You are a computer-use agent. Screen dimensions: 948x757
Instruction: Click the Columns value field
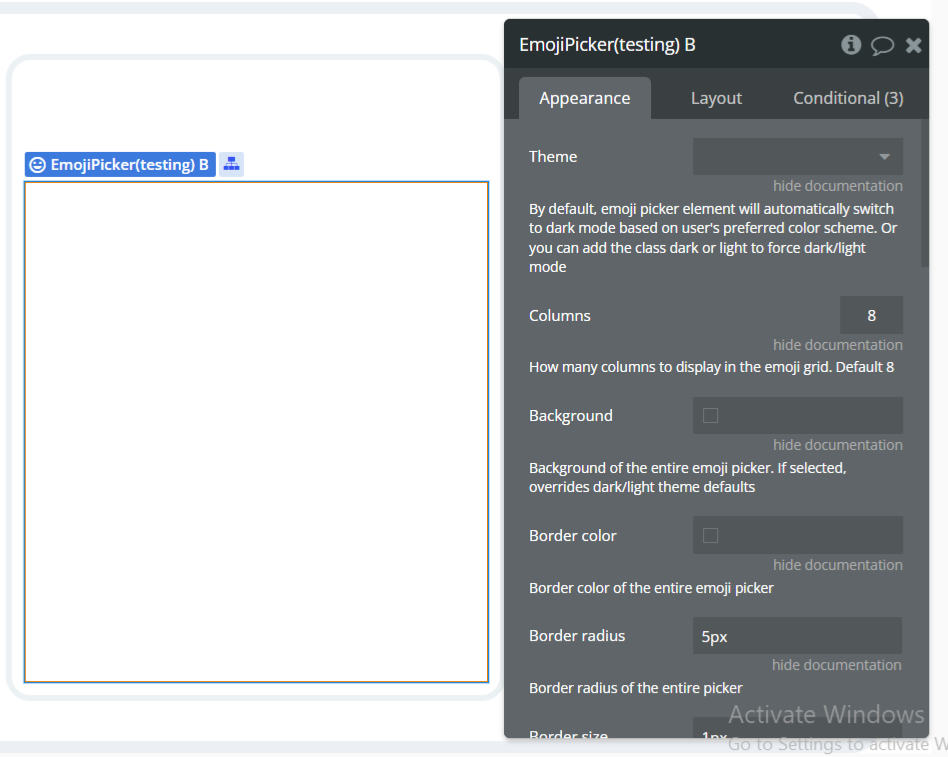pos(871,315)
